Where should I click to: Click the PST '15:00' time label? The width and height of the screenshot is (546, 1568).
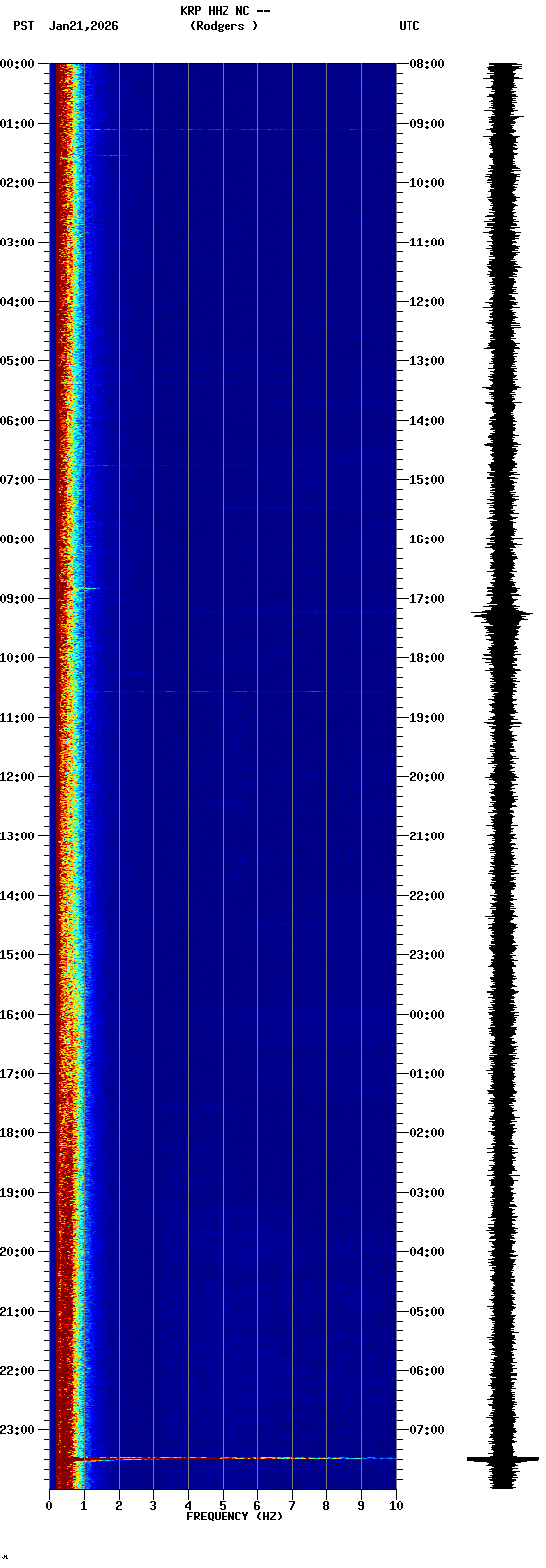tap(17, 955)
